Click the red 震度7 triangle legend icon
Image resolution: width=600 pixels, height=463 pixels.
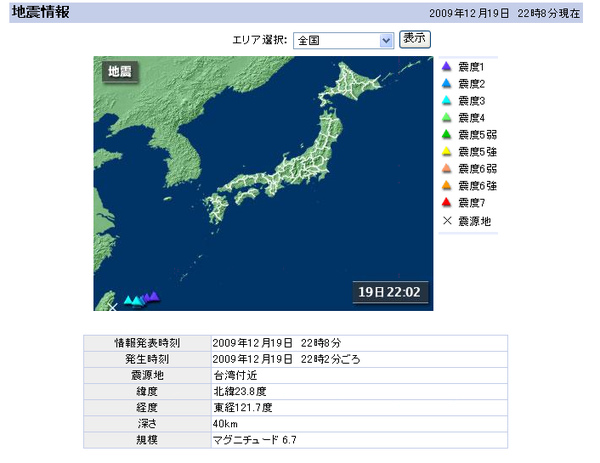point(446,202)
